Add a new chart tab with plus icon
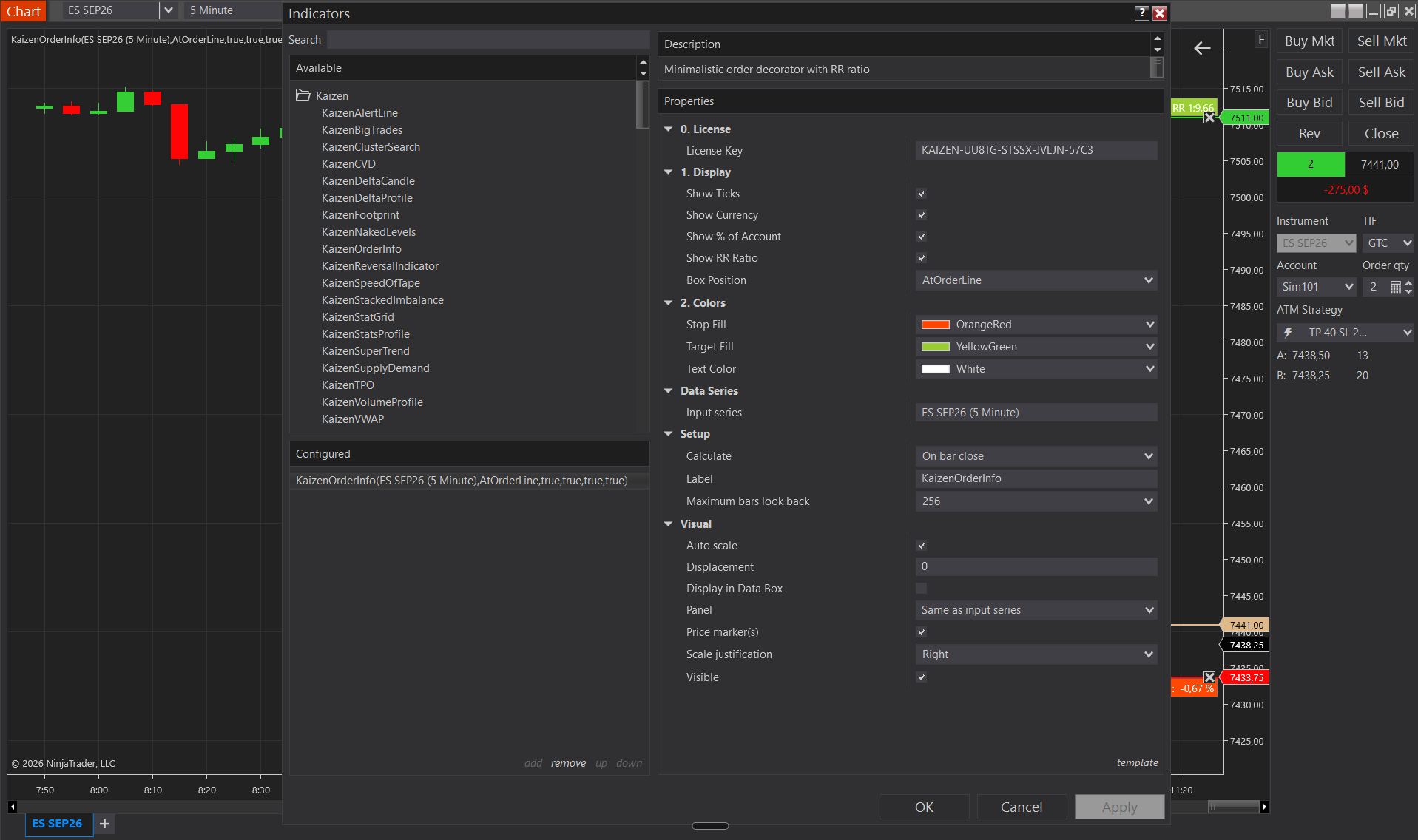This screenshot has width=1418, height=840. 104,824
